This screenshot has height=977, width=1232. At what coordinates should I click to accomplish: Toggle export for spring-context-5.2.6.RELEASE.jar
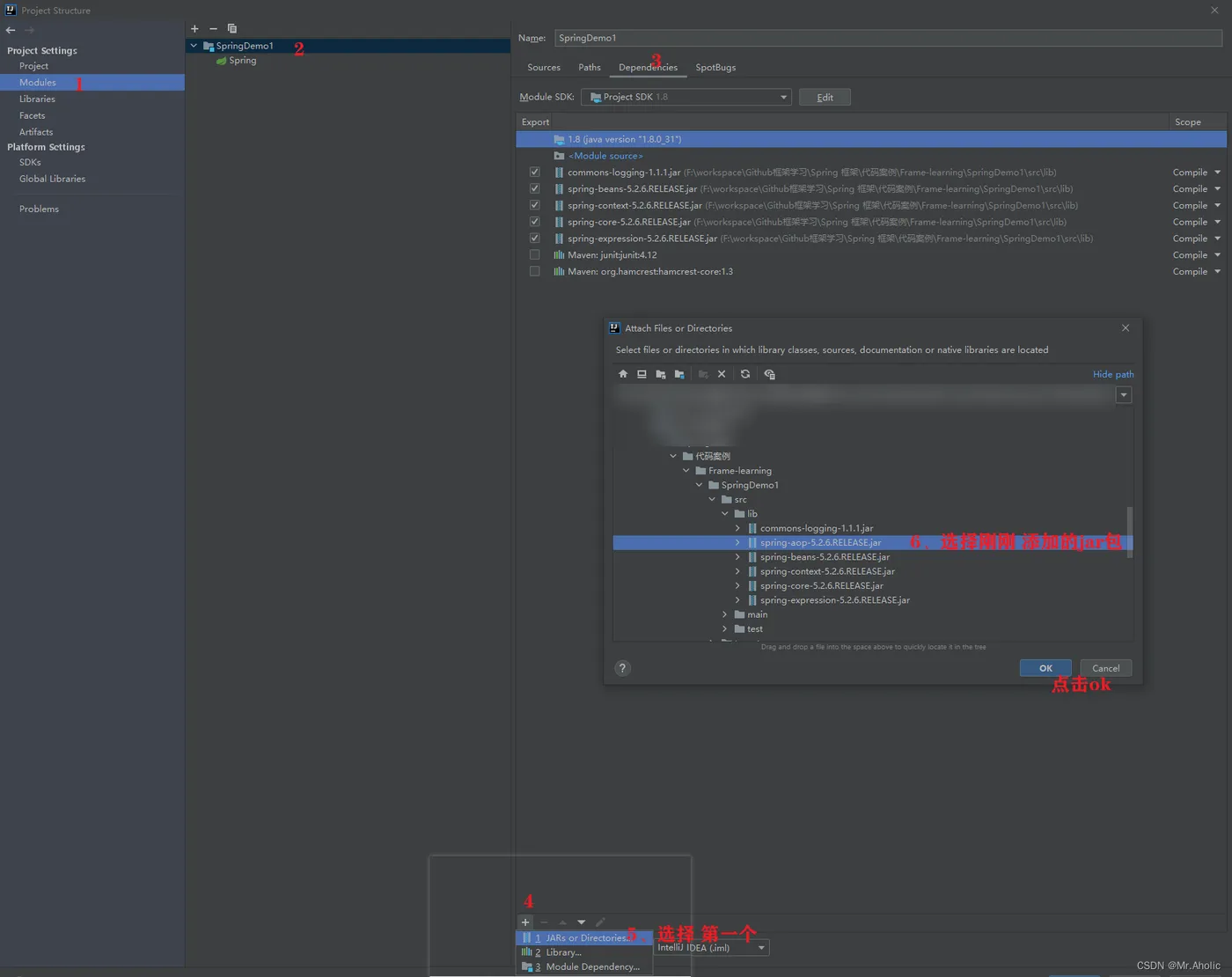click(x=534, y=206)
